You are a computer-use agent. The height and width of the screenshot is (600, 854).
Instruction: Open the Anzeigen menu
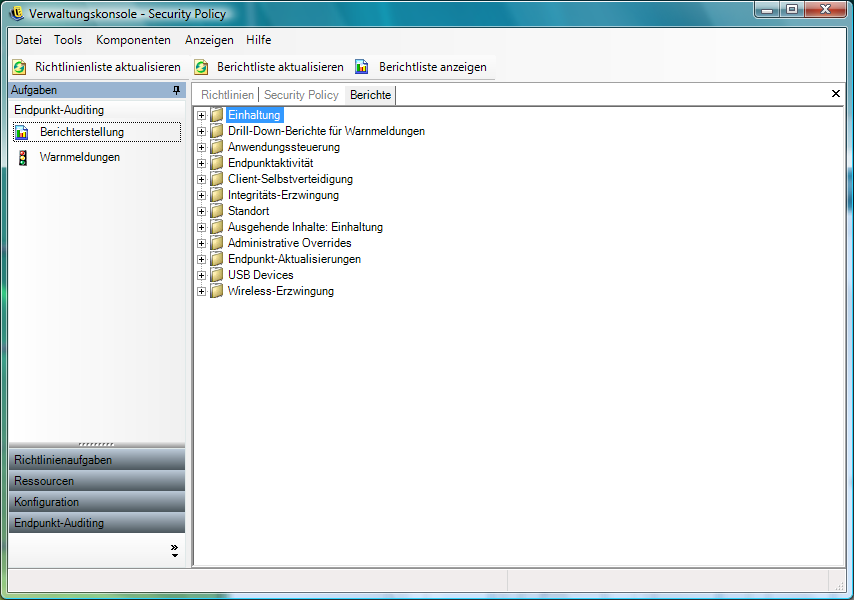click(x=209, y=40)
